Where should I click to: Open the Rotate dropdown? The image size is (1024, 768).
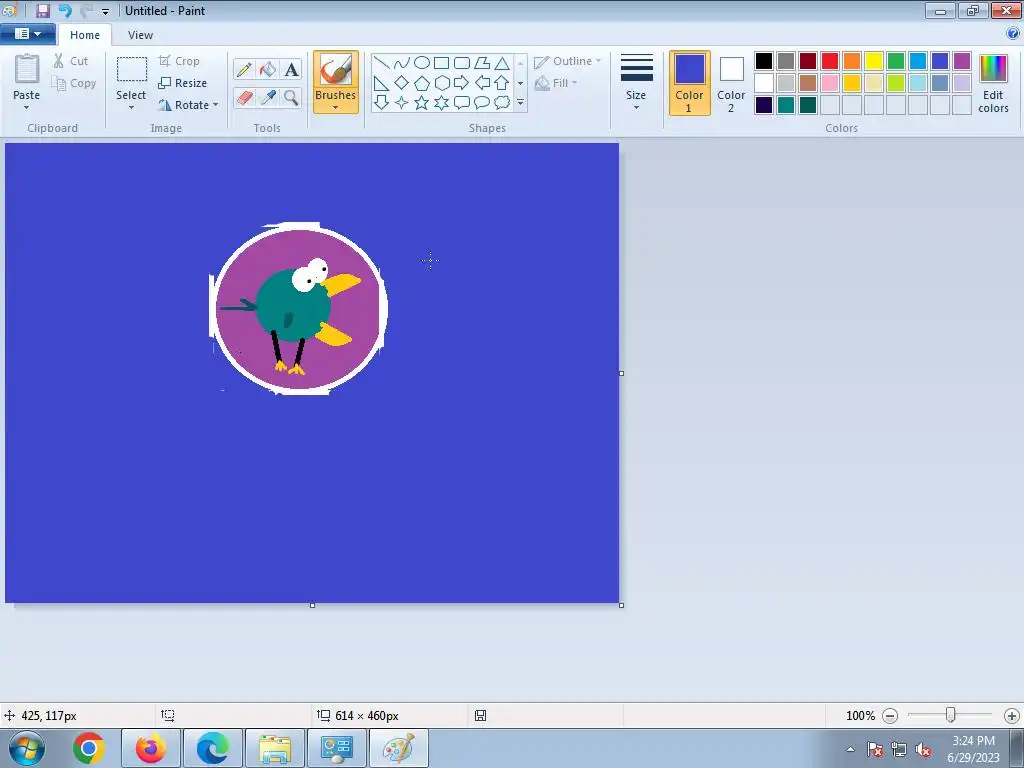(188, 105)
